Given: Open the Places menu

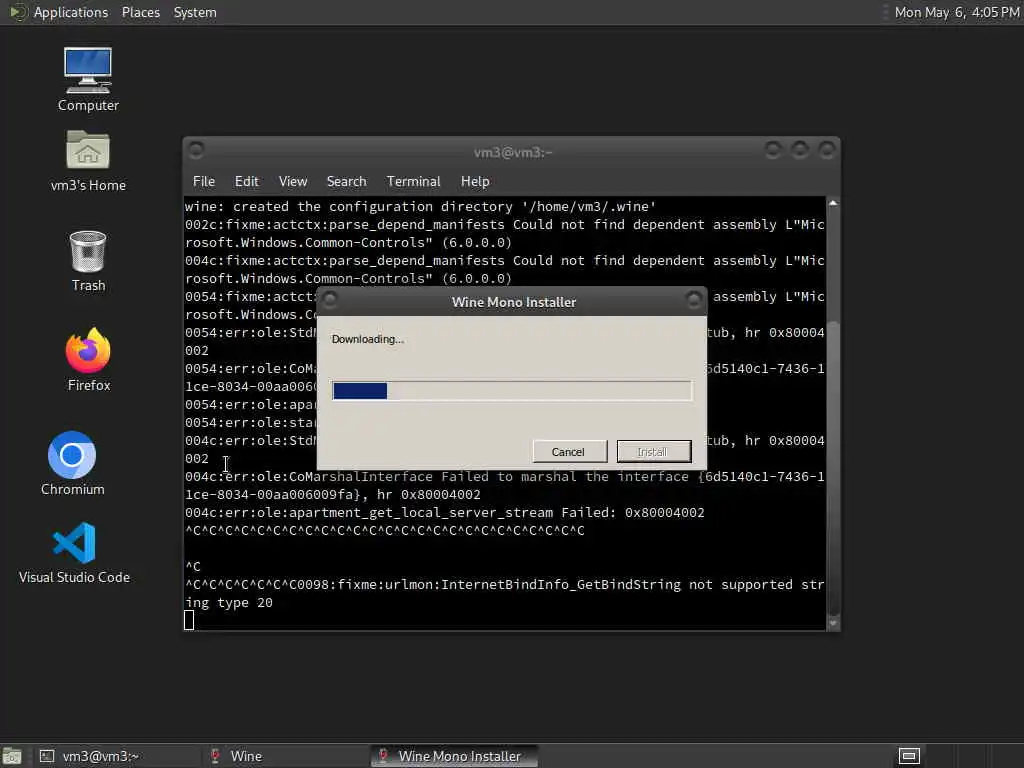Looking at the screenshot, I should click(140, 12).
